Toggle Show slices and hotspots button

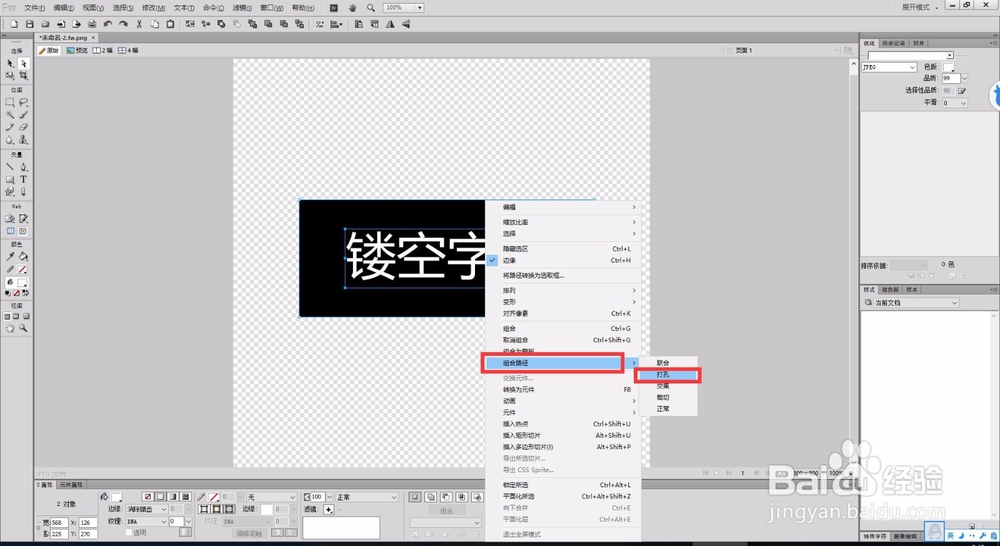[x=24, y=231]
